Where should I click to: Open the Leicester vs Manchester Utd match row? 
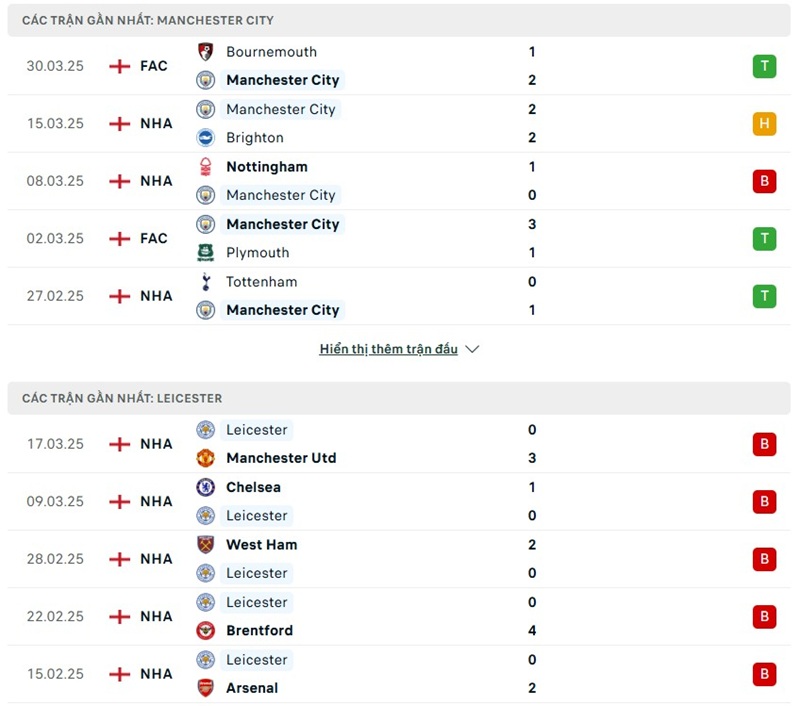tap(400, 444)
